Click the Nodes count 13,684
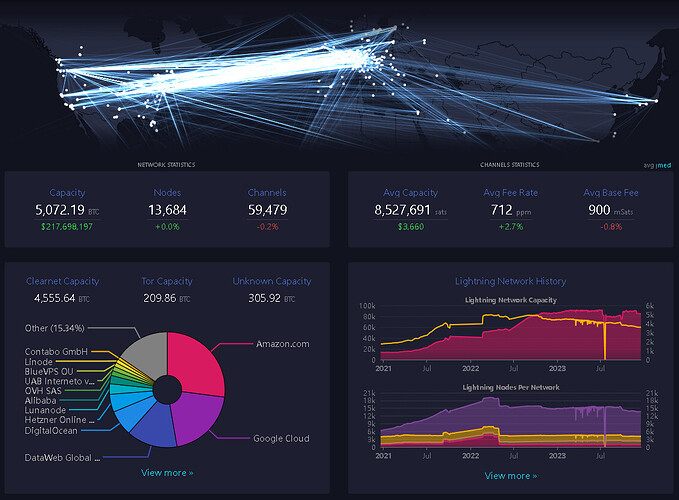The image size is (679, 500). coord(167,210)
